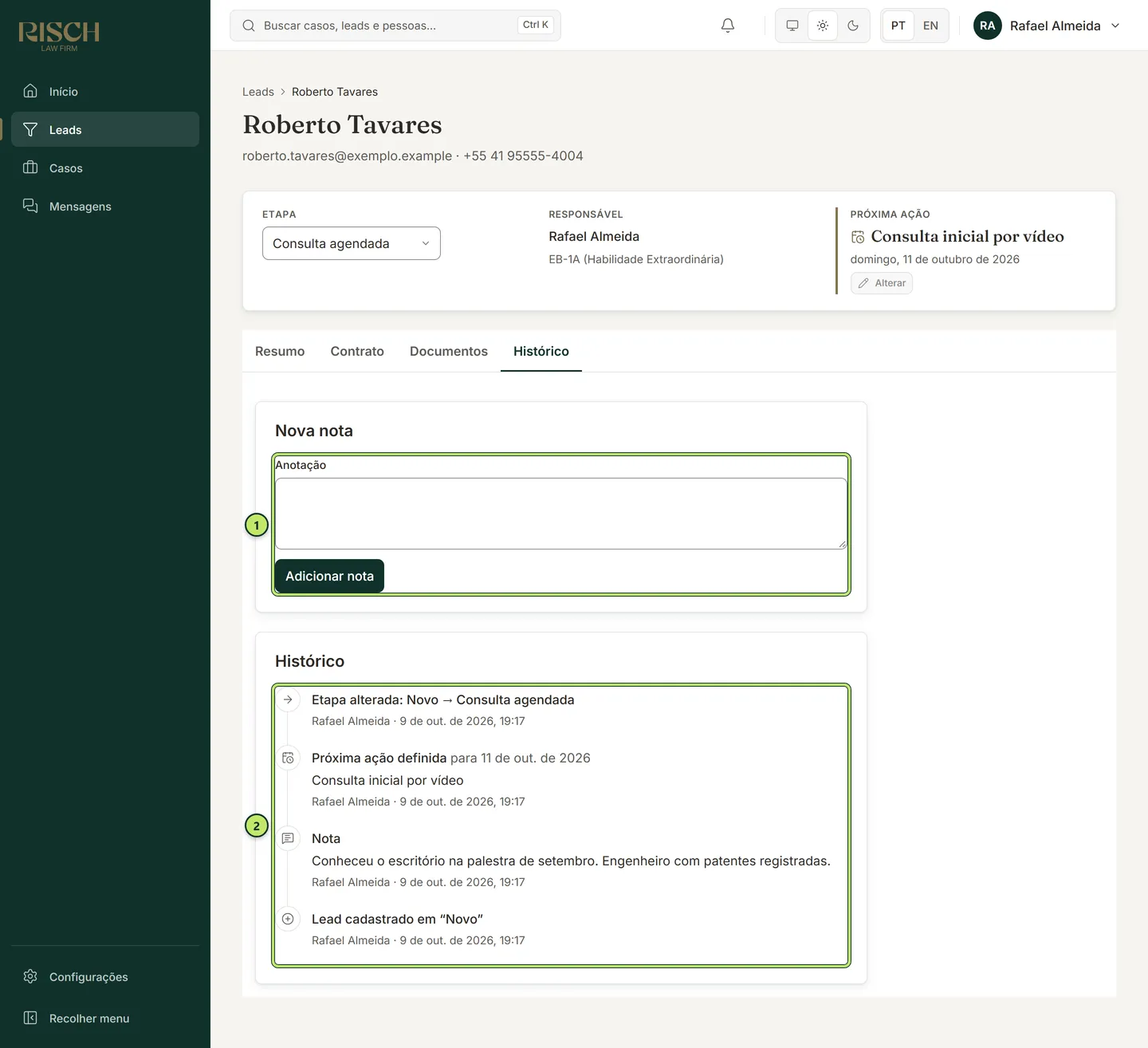Select the Histórico tab
Screen dimensions: 1148x1048
click(541, 351)
